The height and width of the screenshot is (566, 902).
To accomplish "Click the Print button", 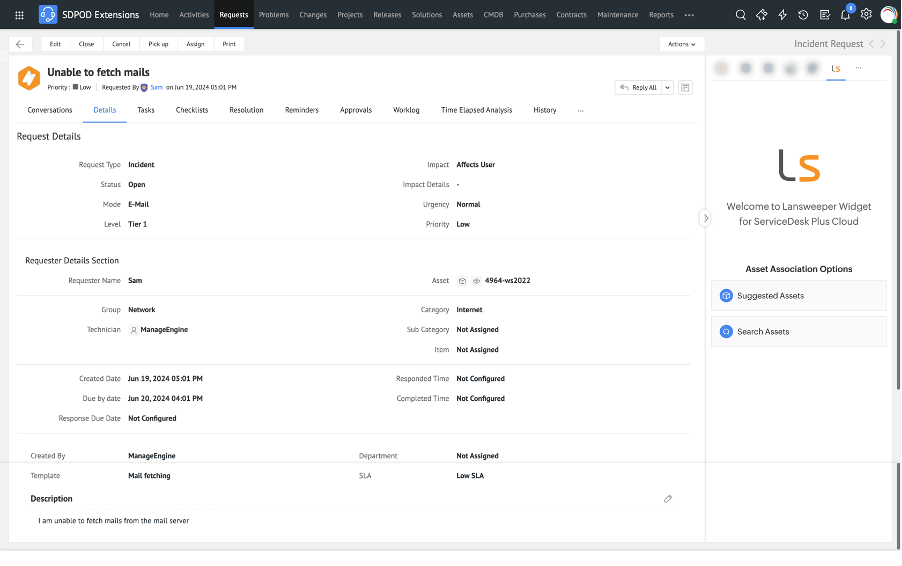I will pos(229,44).
